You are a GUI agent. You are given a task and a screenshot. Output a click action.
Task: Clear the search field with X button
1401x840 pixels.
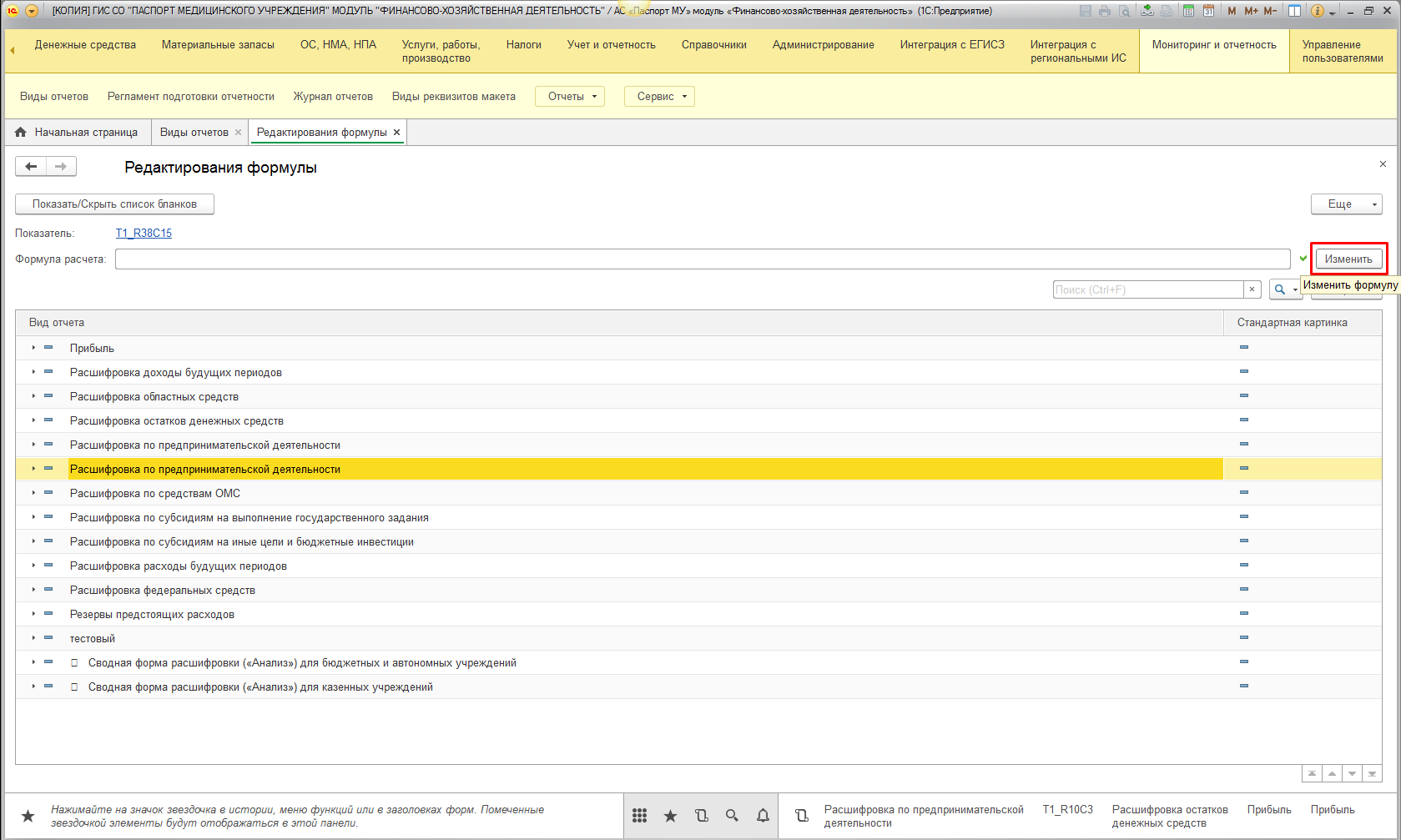(1252, 289)
